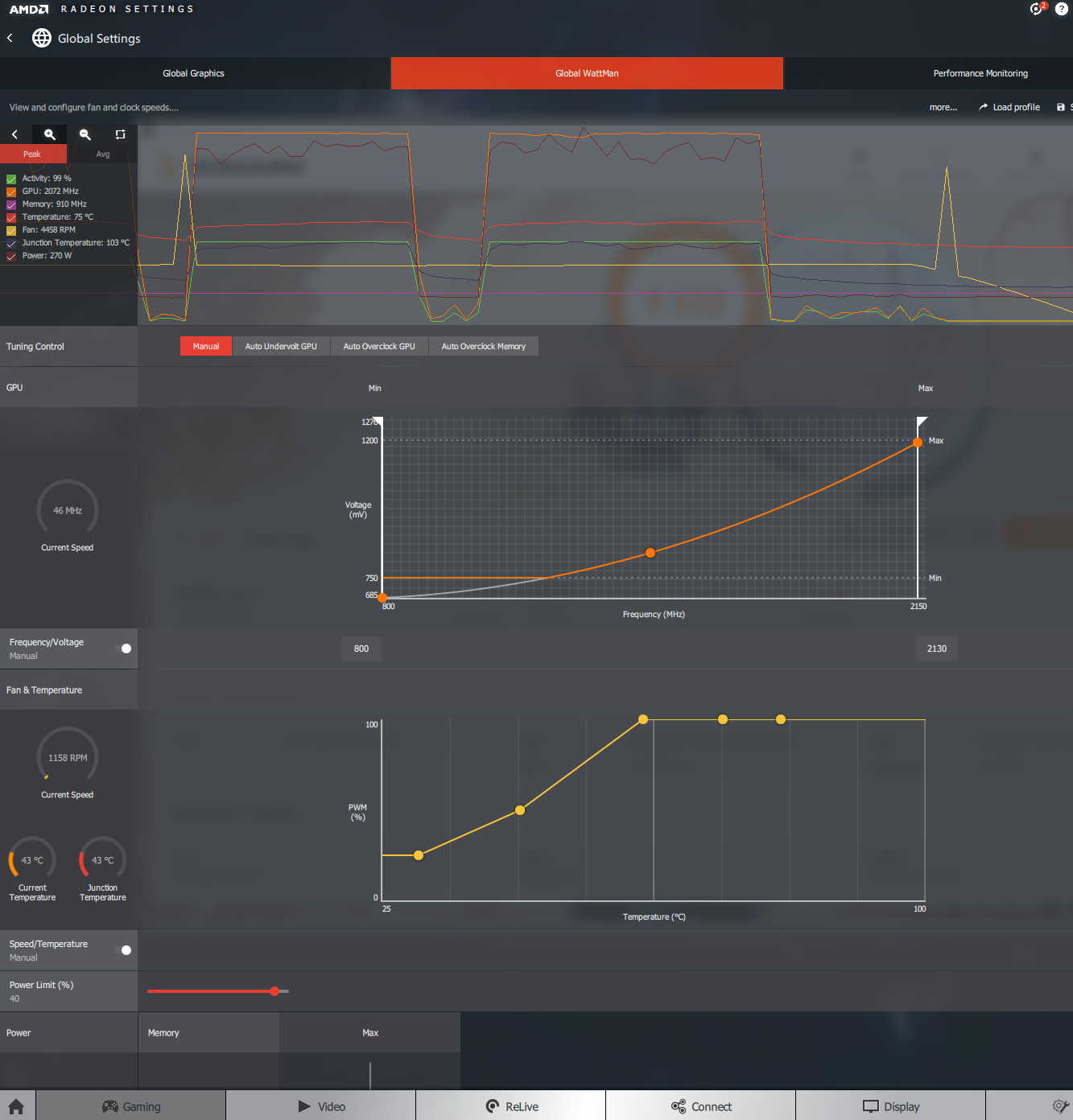Zoom in on the histogram graph

[x=50, y=134]
